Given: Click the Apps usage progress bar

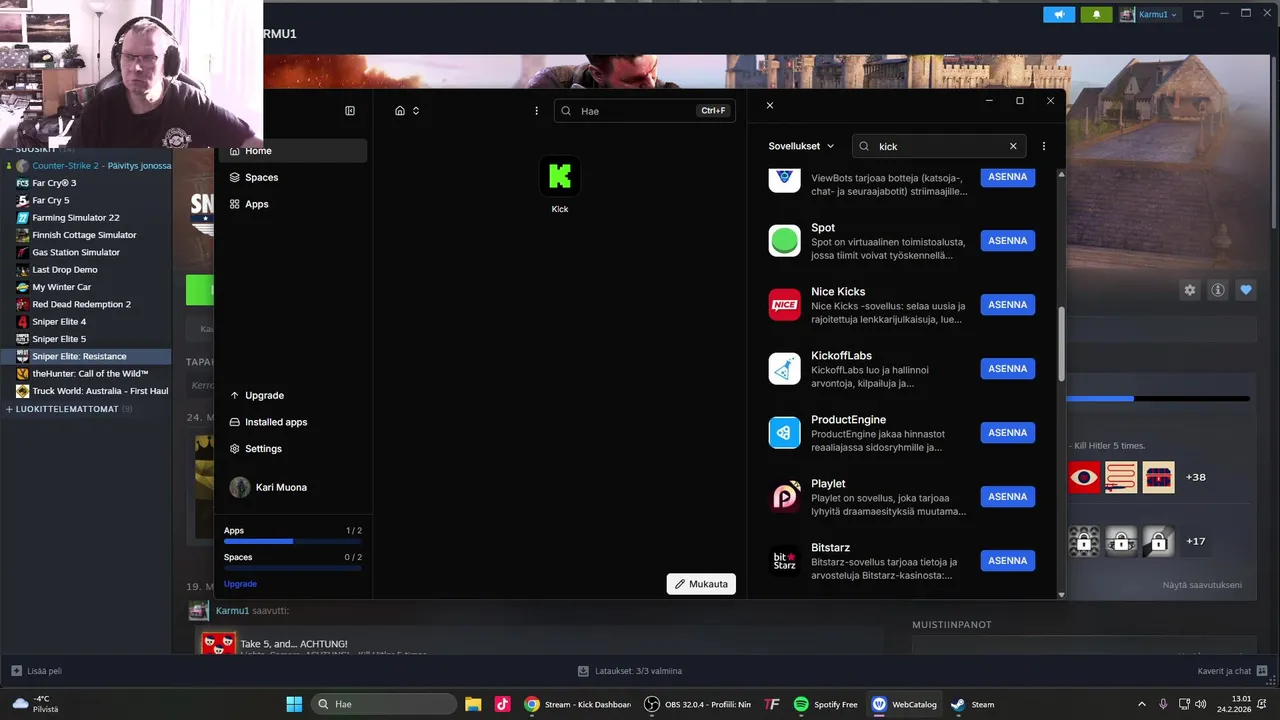Looking at the screenshot, I should pyautogui.click(x=293, y=541).
